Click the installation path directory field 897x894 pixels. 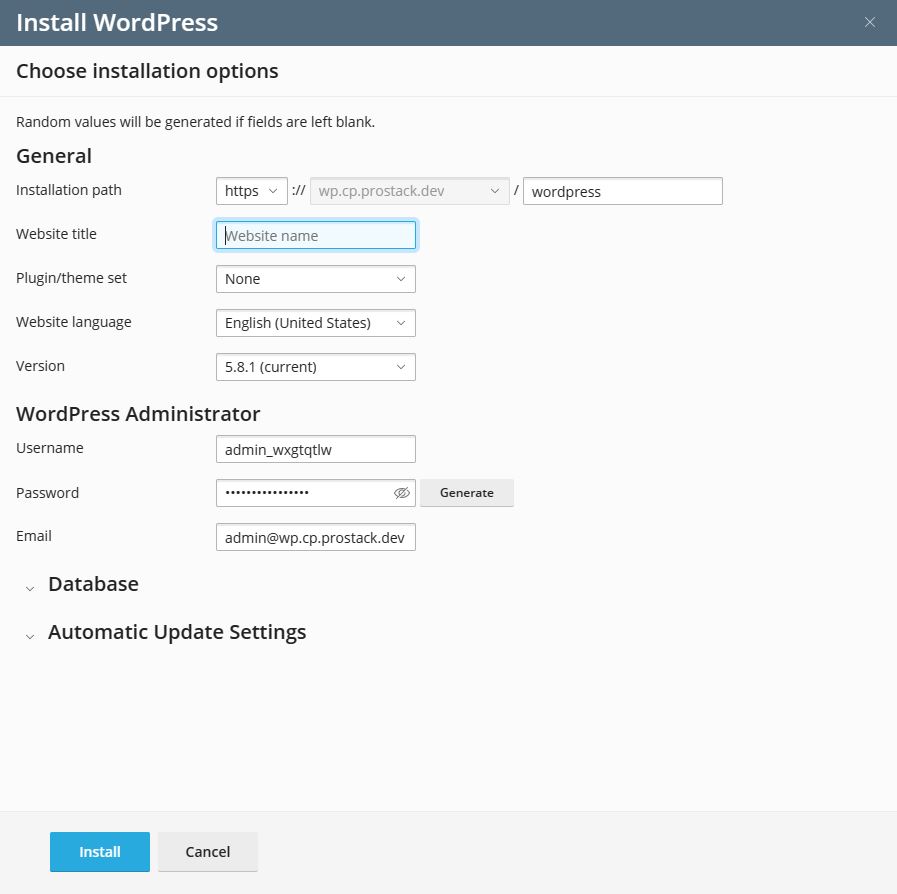[622, 191]
